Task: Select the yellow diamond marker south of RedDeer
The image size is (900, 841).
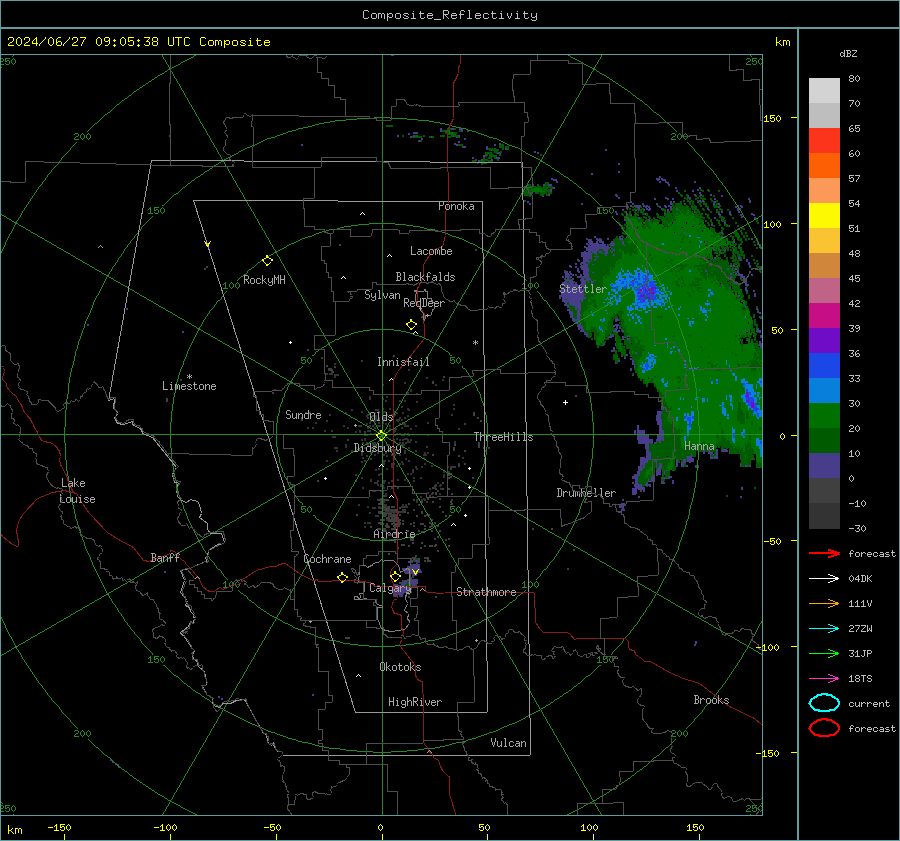Action: (x=411, y=325)
